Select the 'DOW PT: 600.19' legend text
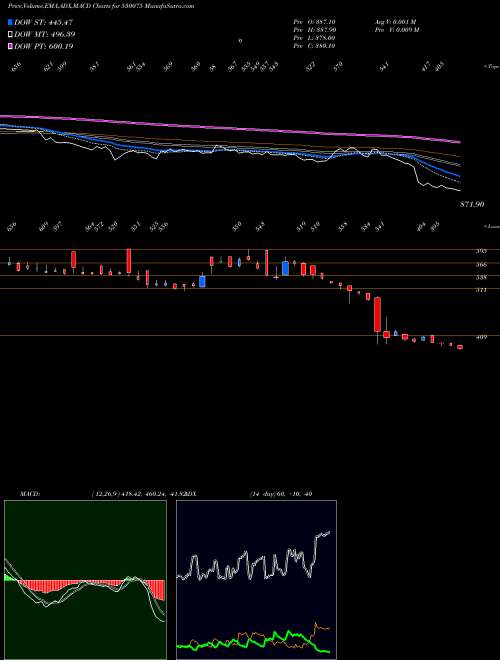 [x=44, y=46]
